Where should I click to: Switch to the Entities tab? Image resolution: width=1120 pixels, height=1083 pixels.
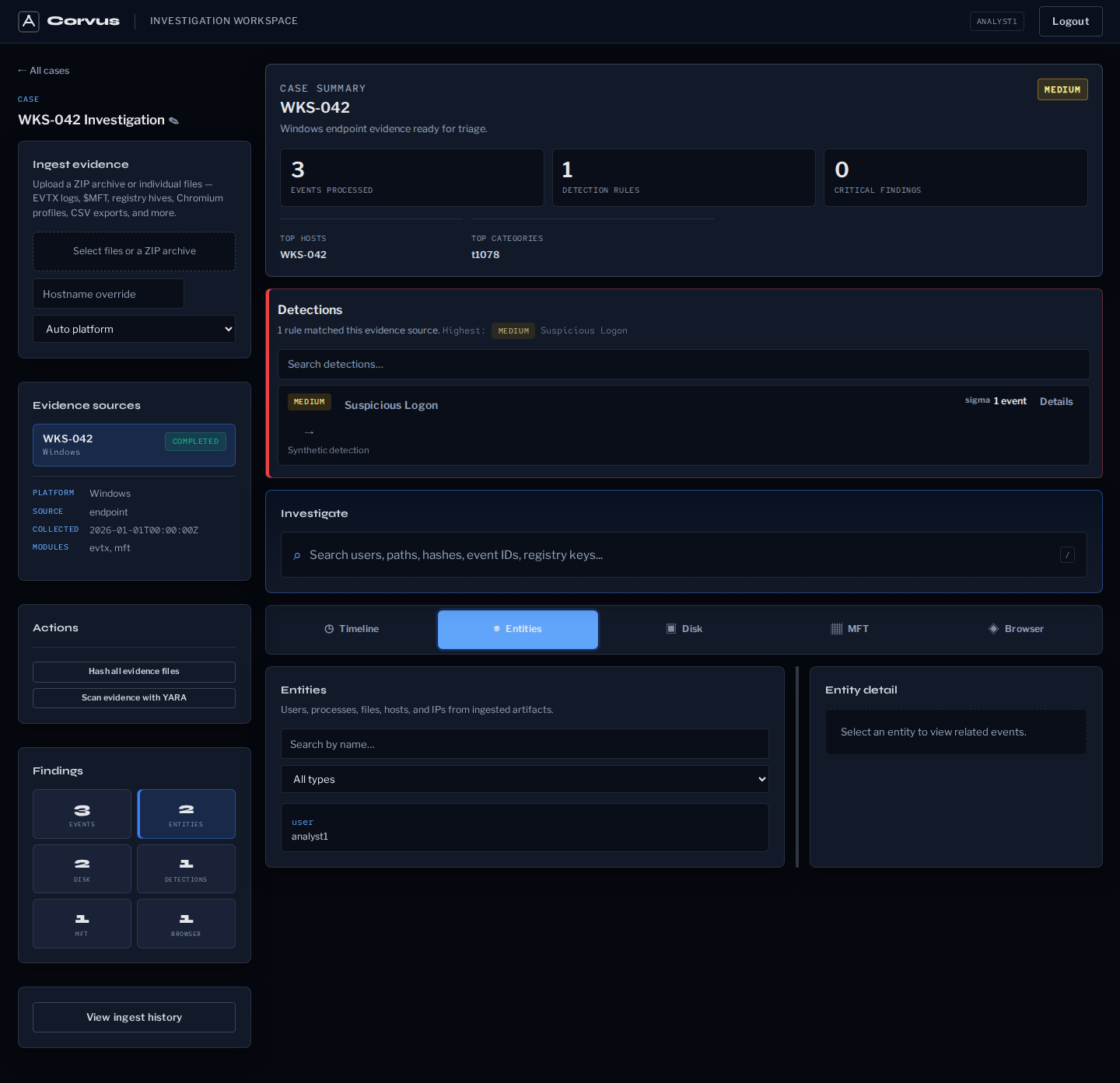click(x=518, y=629)
